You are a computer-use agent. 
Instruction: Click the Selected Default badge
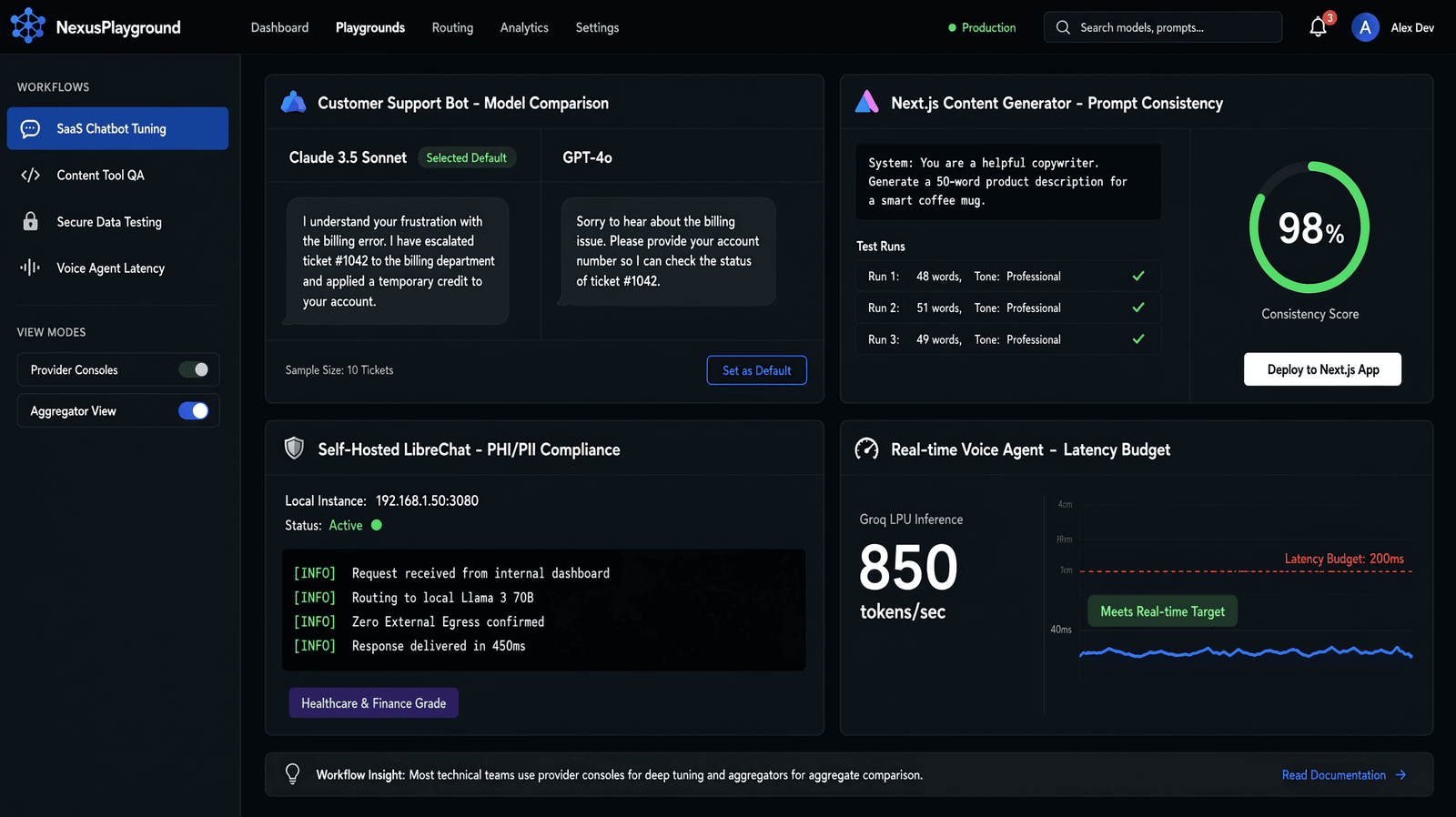[466, 157]
